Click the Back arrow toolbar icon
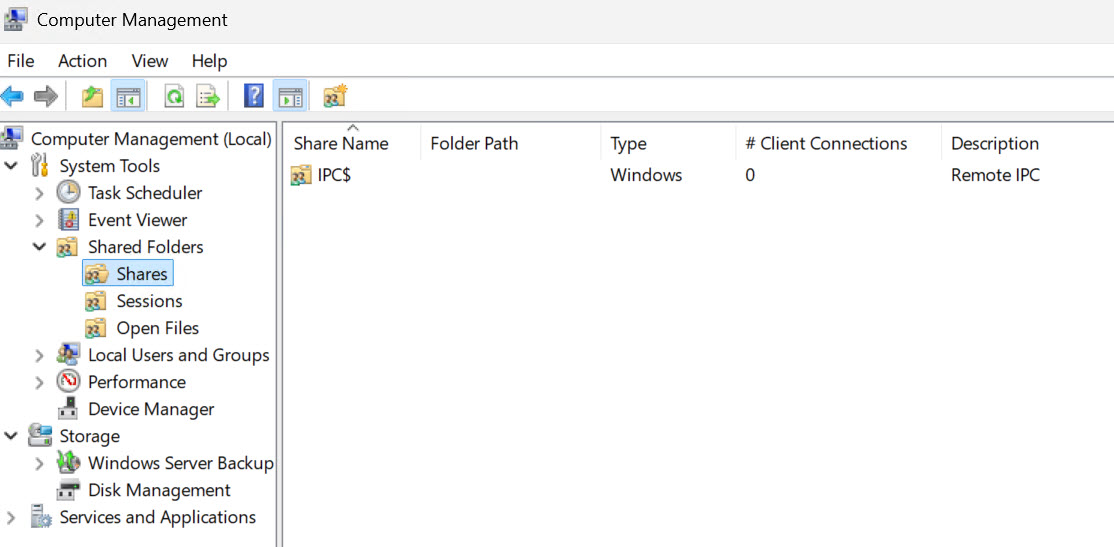This screenshot has height=547, width=1114. tap(12, 96)
